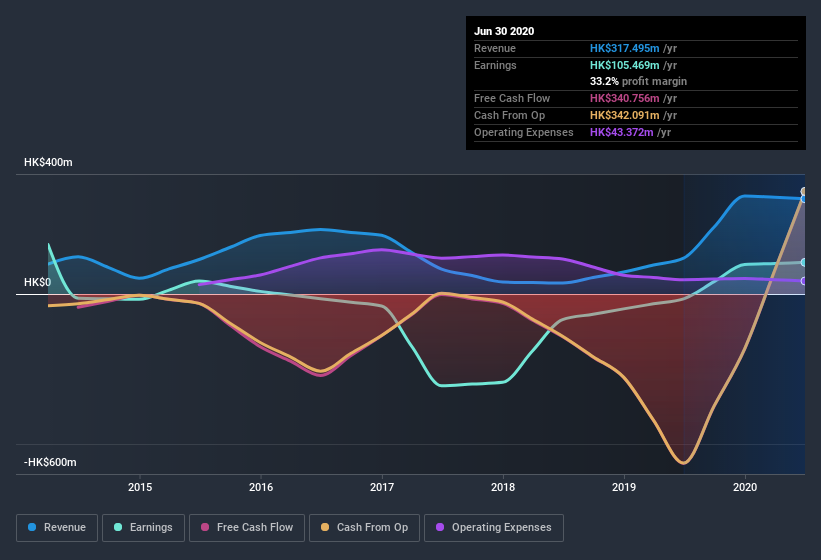The image size is (821, 560).
Task: Click the orange Cash From Op dot
Action: click(x=326, y=527)
